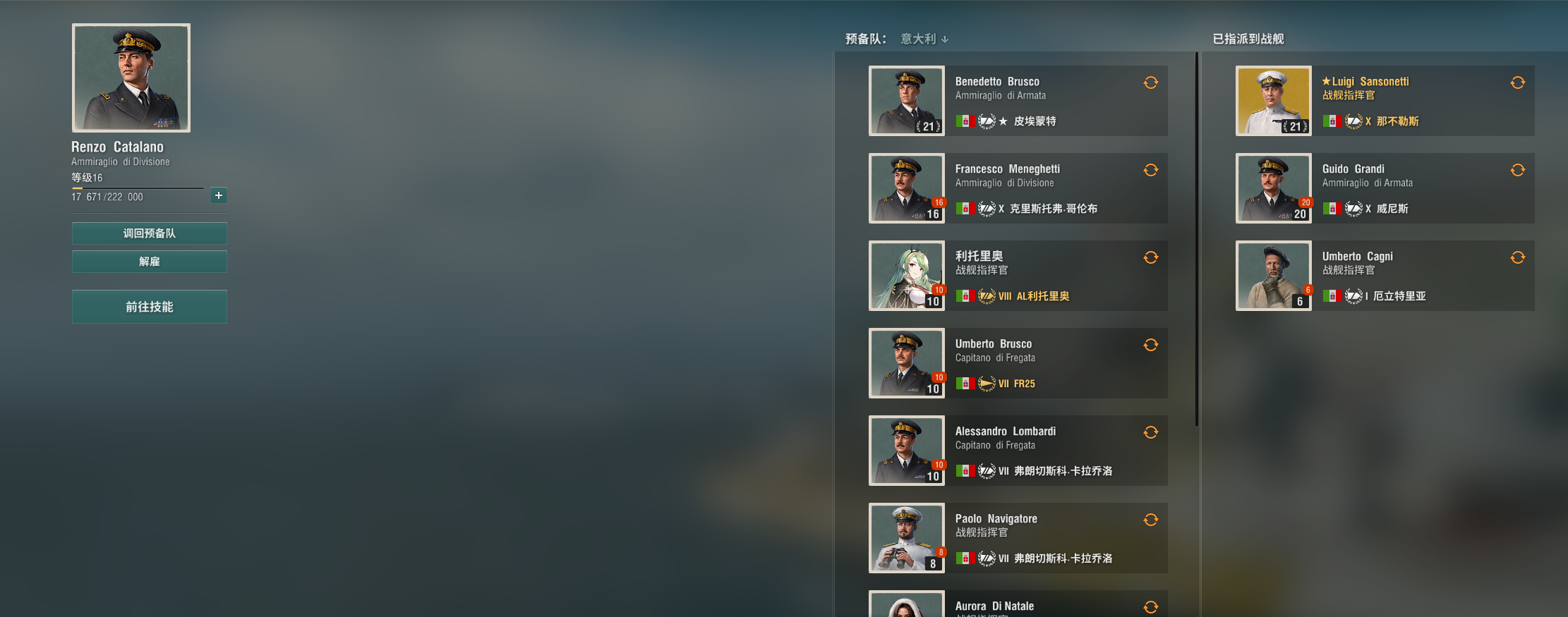Image resolution: width=1568 pixels, height=617 pixels.
Task: Click the commander XP progress bar
Action: [138, 188]
